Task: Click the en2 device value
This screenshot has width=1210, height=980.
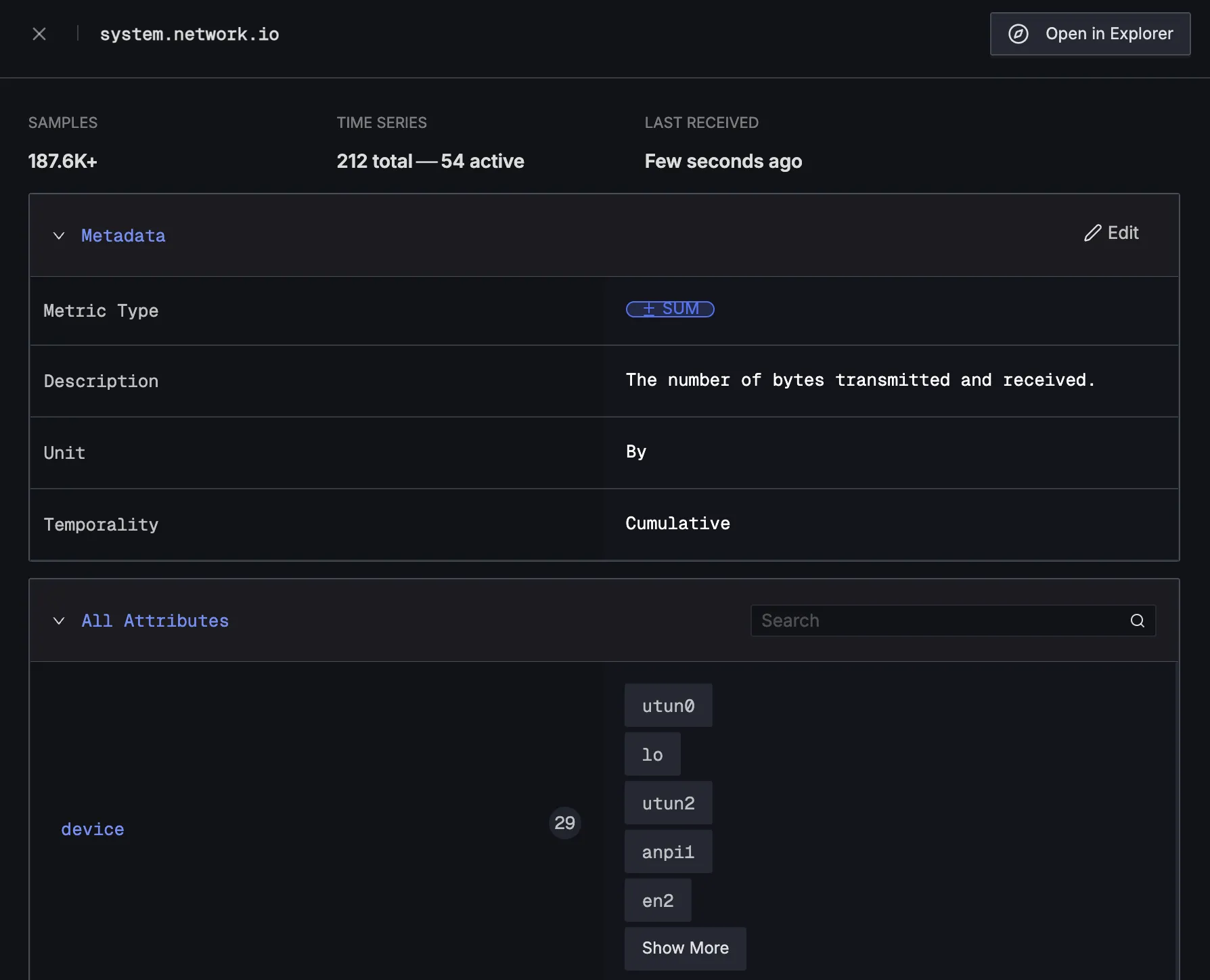Action: [657, 900]
